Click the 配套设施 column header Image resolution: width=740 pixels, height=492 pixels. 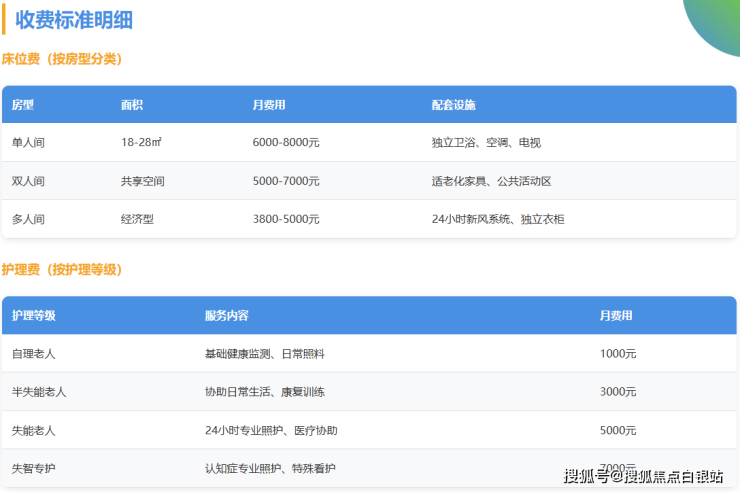[453, 105]
